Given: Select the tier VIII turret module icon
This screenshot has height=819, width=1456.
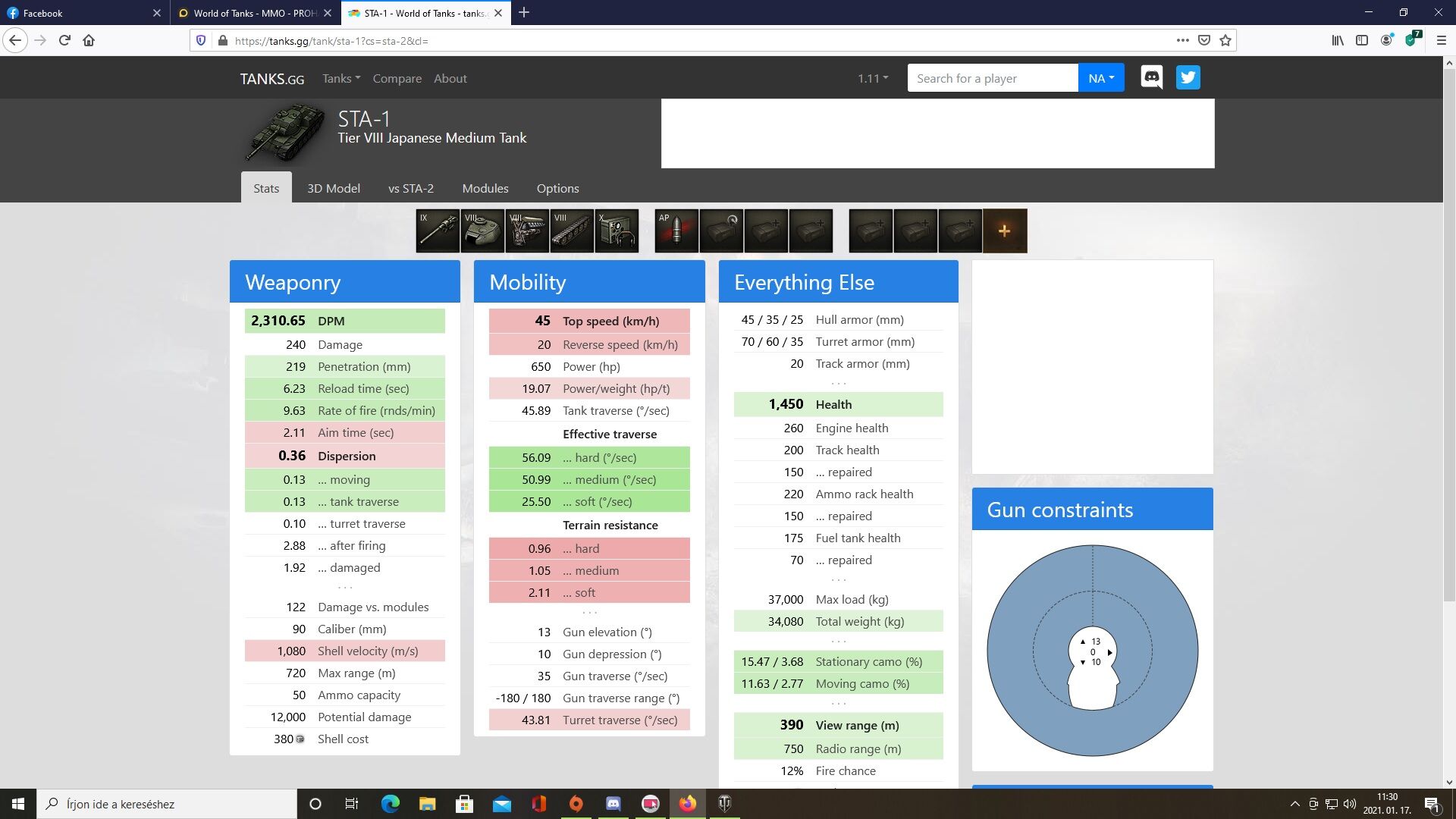Looking at the screenshot, I should point(482,231).
